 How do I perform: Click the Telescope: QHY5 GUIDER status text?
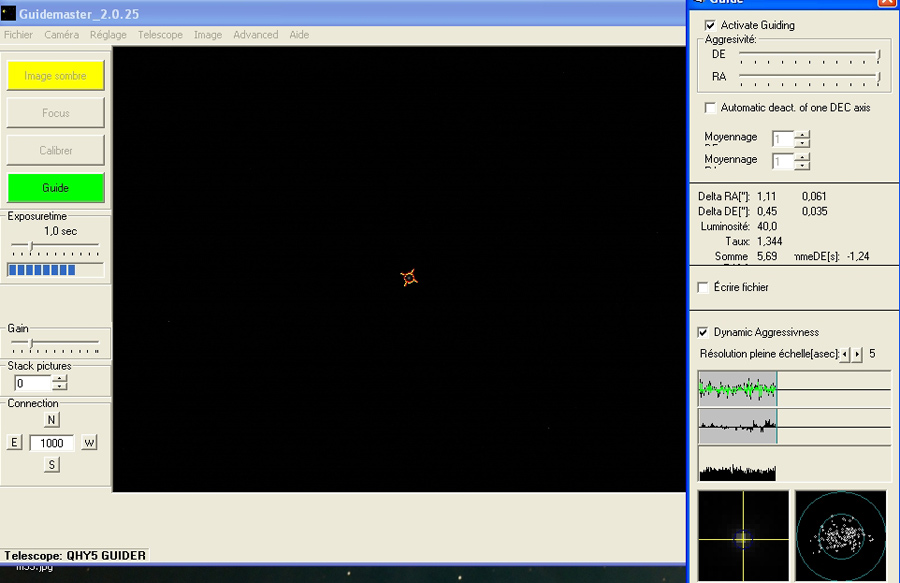(x=75, y=555)
